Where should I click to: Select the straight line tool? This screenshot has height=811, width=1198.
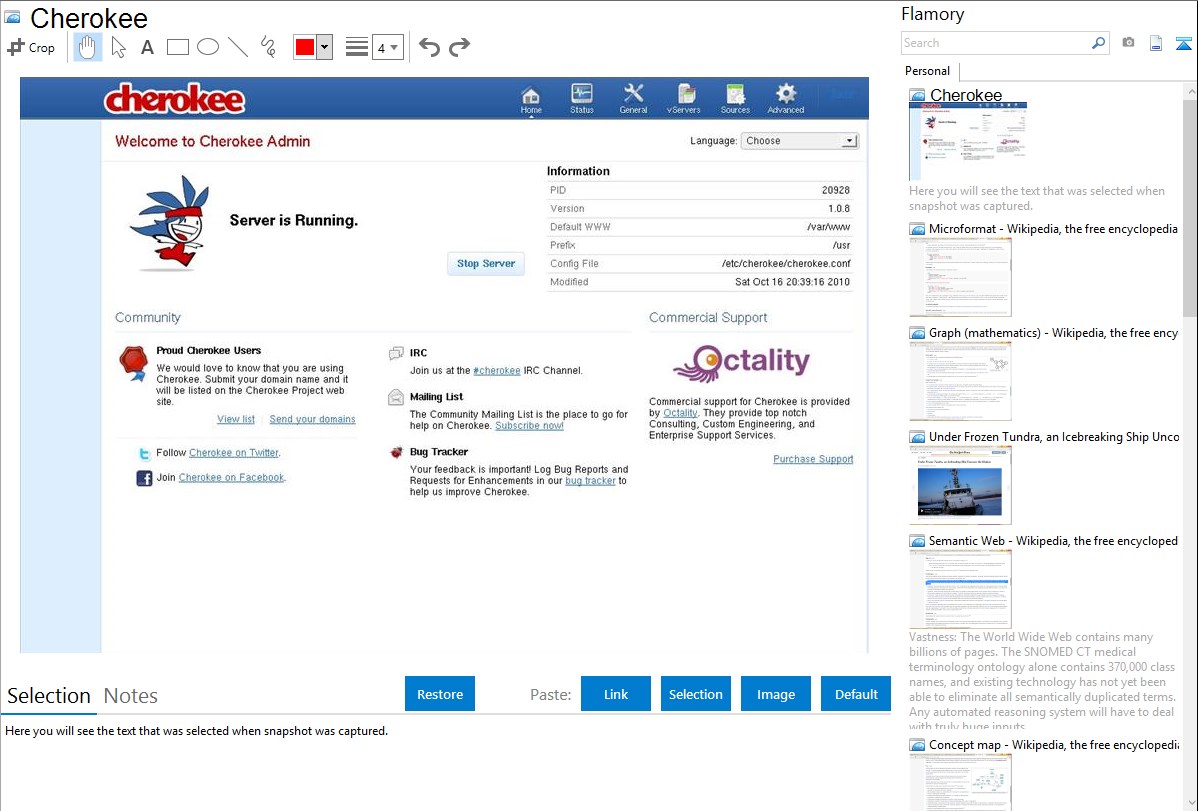[x=238, y=47]
